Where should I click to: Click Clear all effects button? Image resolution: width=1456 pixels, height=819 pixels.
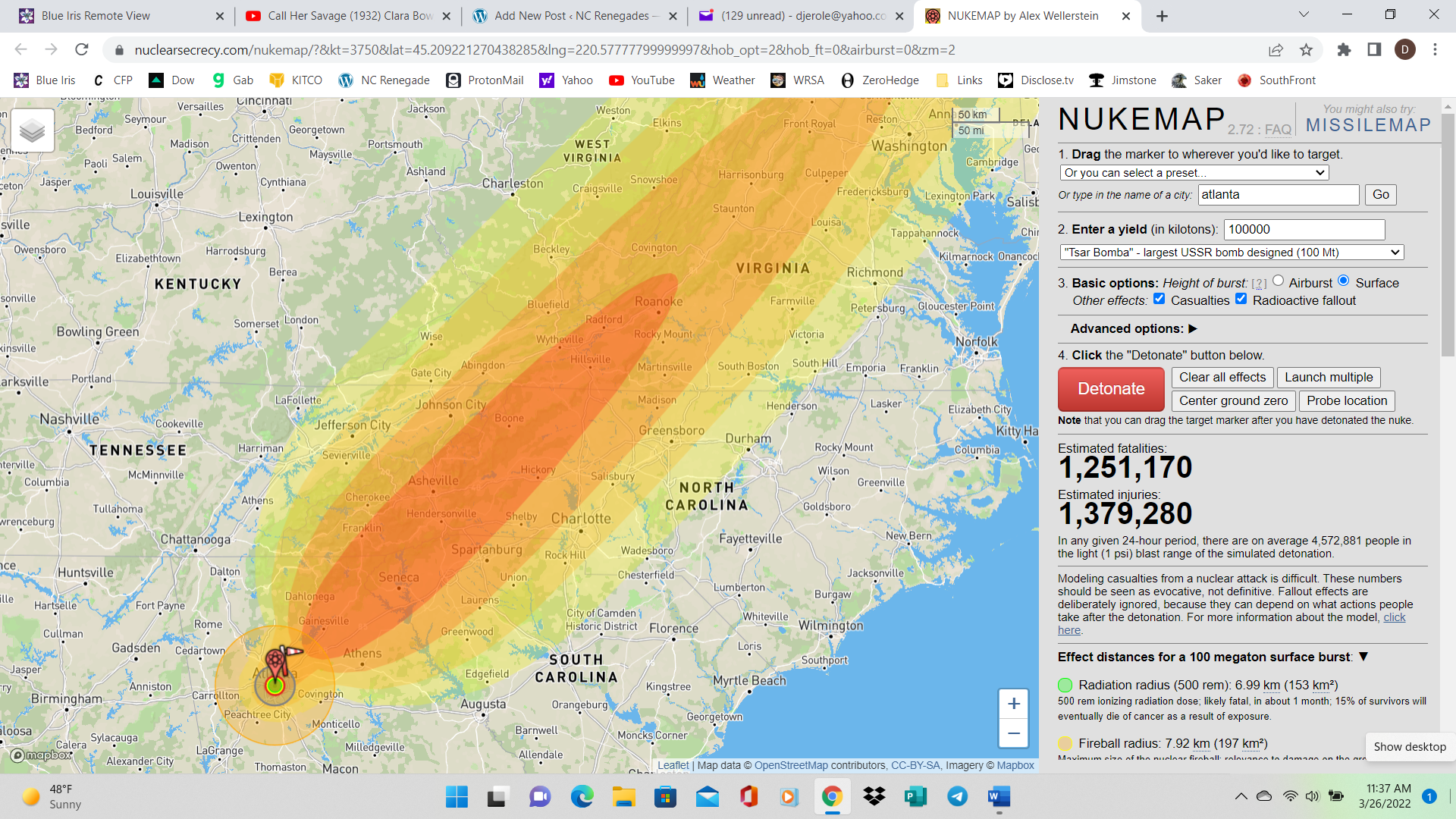[1222, 377]
